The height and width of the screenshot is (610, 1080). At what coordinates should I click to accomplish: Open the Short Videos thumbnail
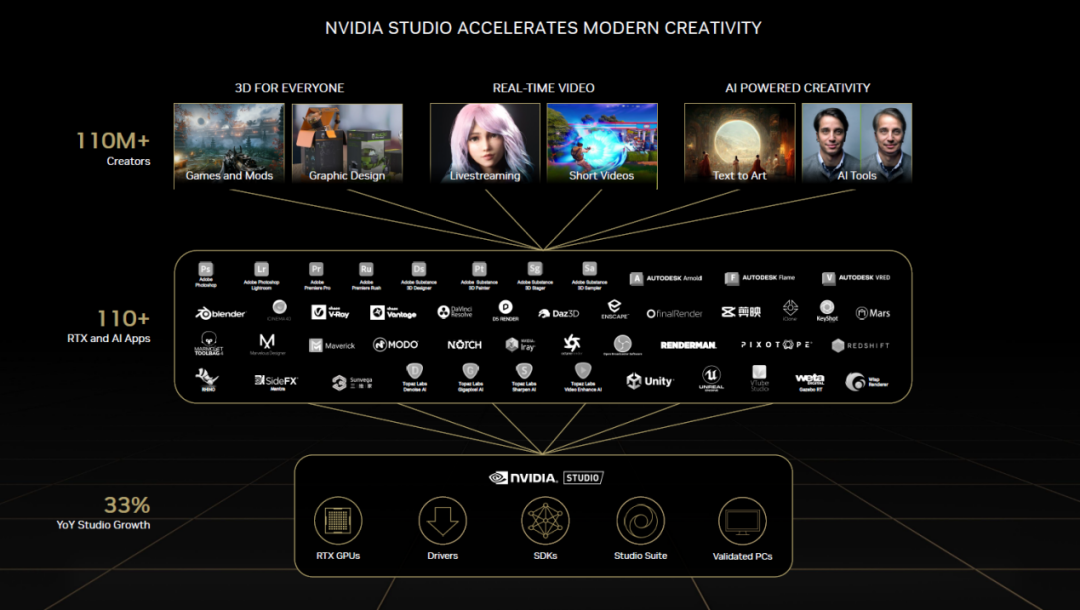click(602, 143)
